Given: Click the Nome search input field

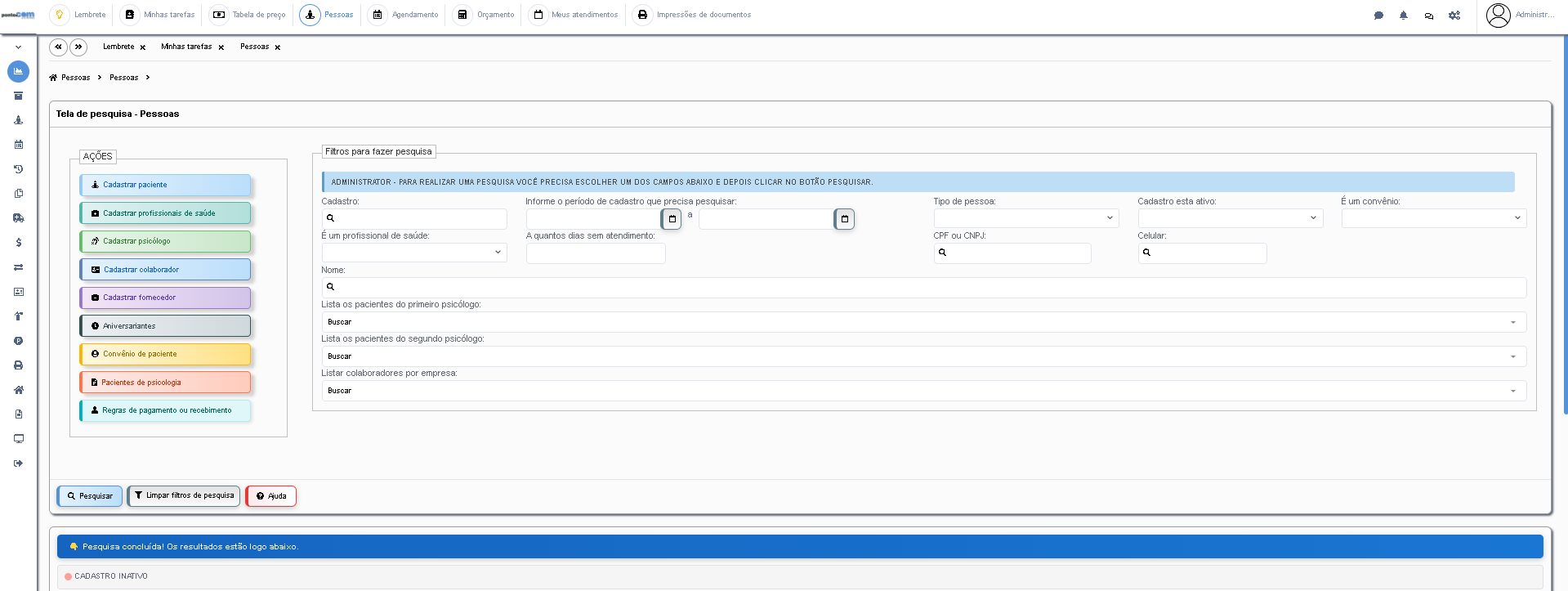Looking at the screenshot, I should coord(924,288).
